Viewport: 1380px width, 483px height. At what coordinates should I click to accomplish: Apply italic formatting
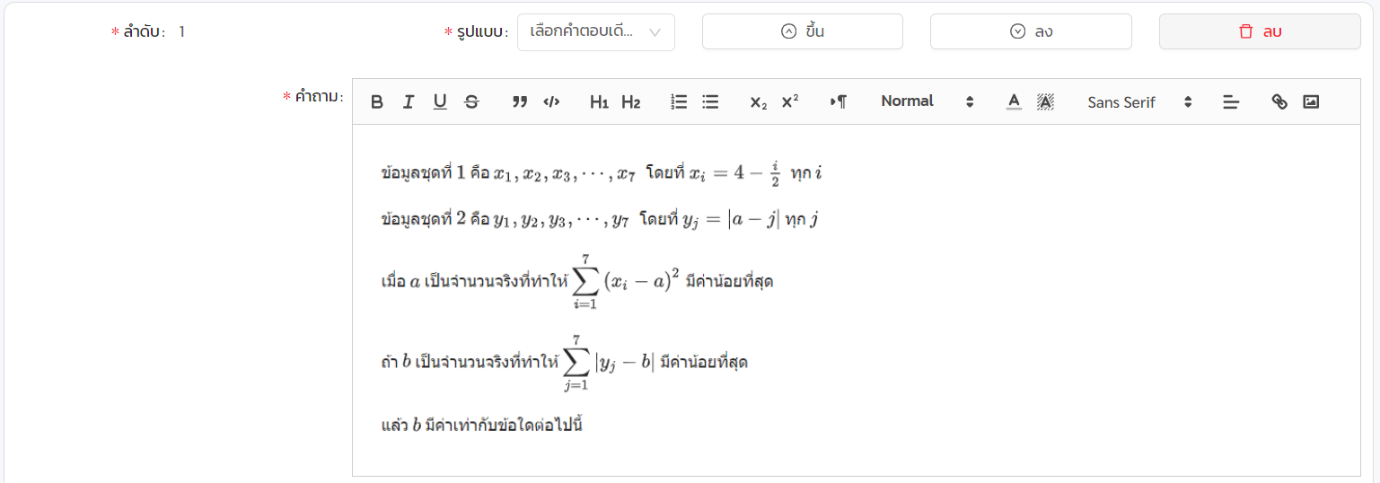408,101
